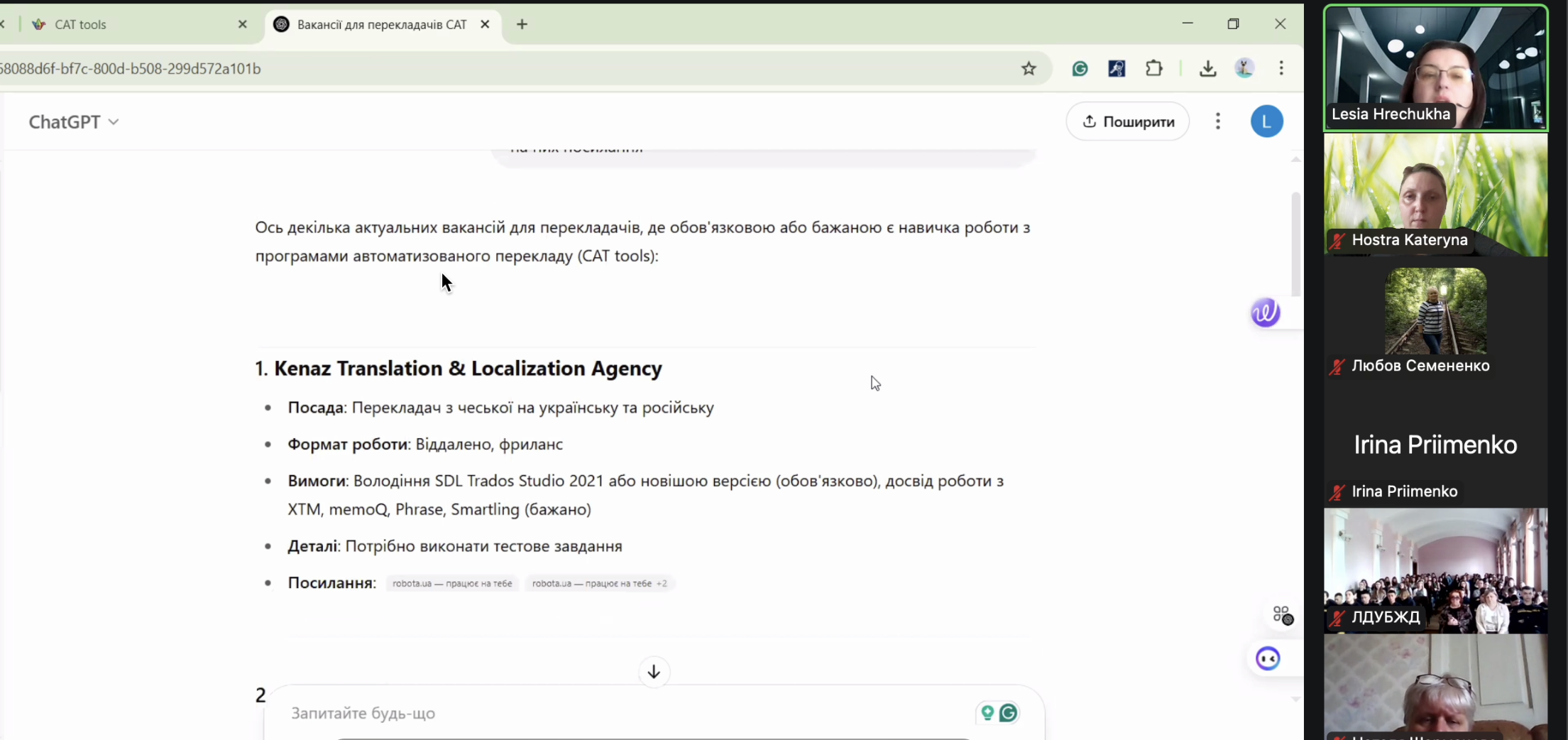Select Lesia Hrechukha's video thumbnail
This screenshot has width=1568, height=740.
1435,68
